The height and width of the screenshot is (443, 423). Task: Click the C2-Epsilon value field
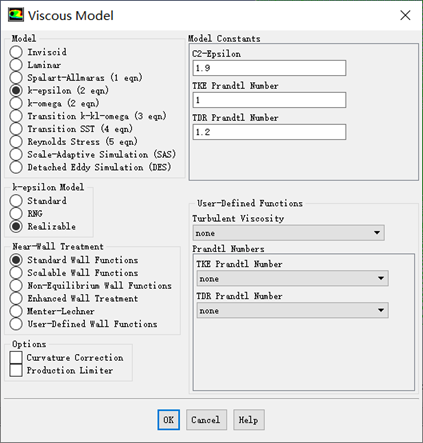[269, 68]
